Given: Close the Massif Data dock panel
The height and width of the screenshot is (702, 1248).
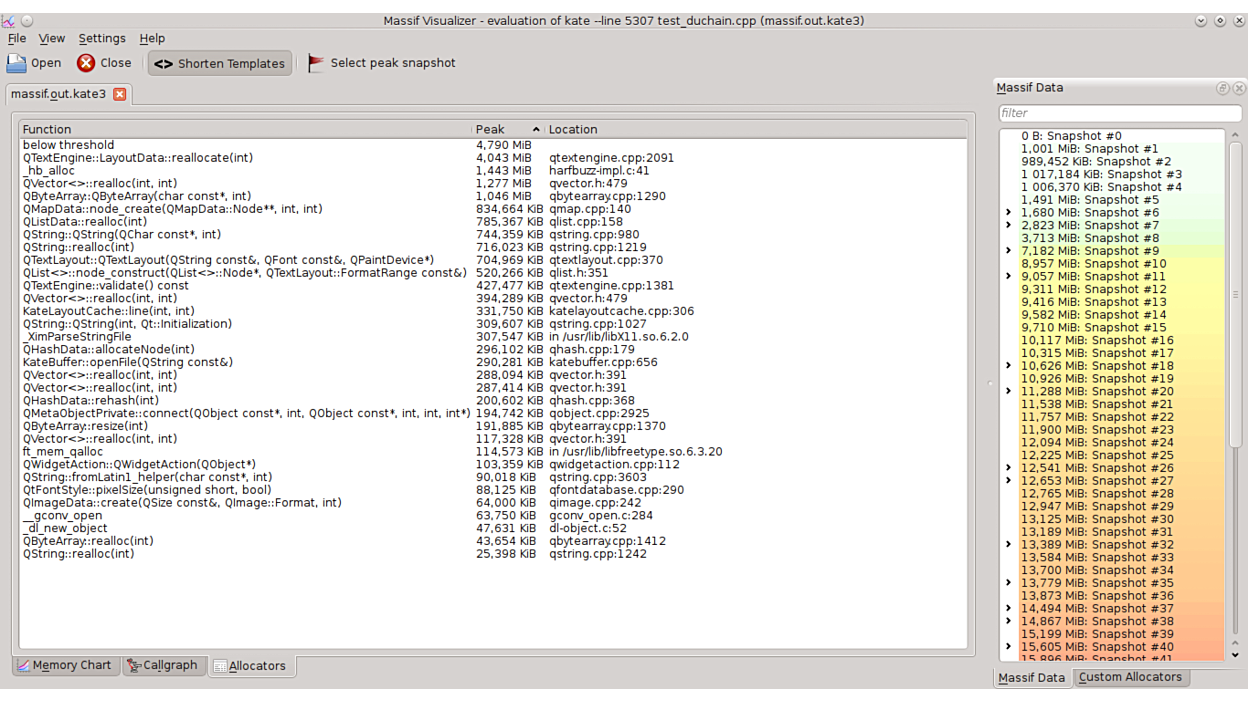Looking at the screenshot, I should [x=1238, y=88].
